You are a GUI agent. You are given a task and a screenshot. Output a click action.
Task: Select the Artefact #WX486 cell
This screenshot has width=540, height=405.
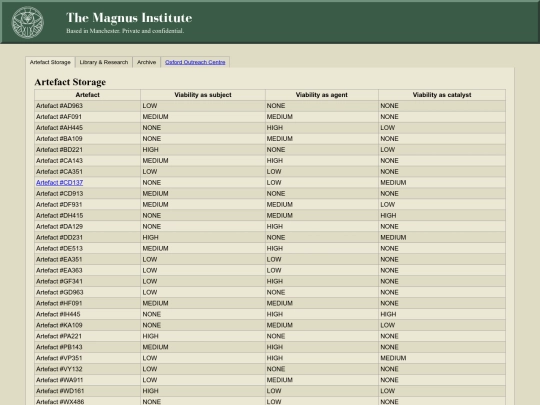coord(87,402)
